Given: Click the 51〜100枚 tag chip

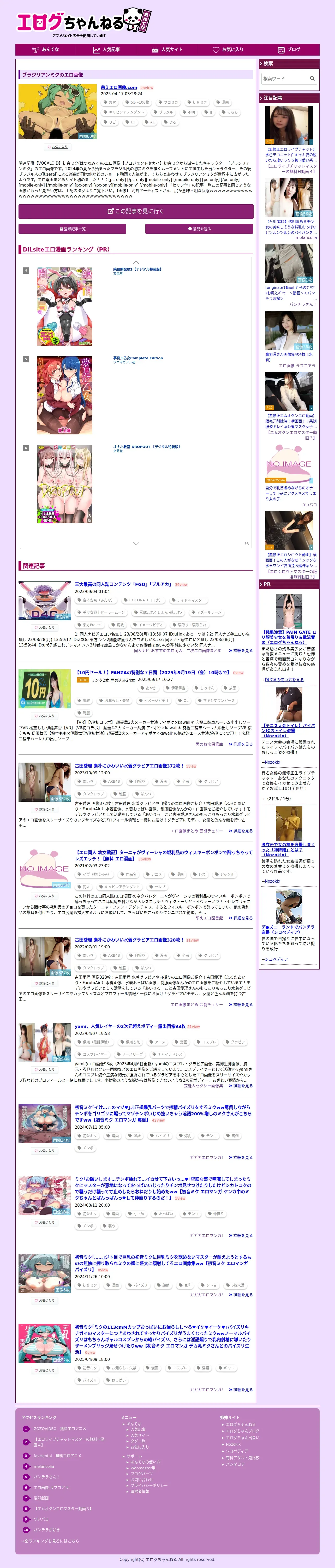Looking at the screenshot, I should (x=137, y=102).
